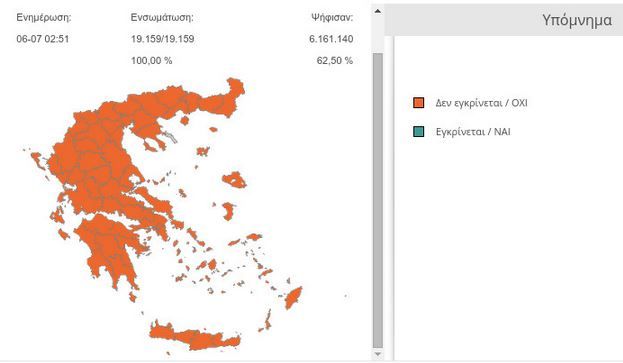The height and width of the screenshot is (363, 623).
Task: Select Lesbos island on the map
Action: coord(235,180)
